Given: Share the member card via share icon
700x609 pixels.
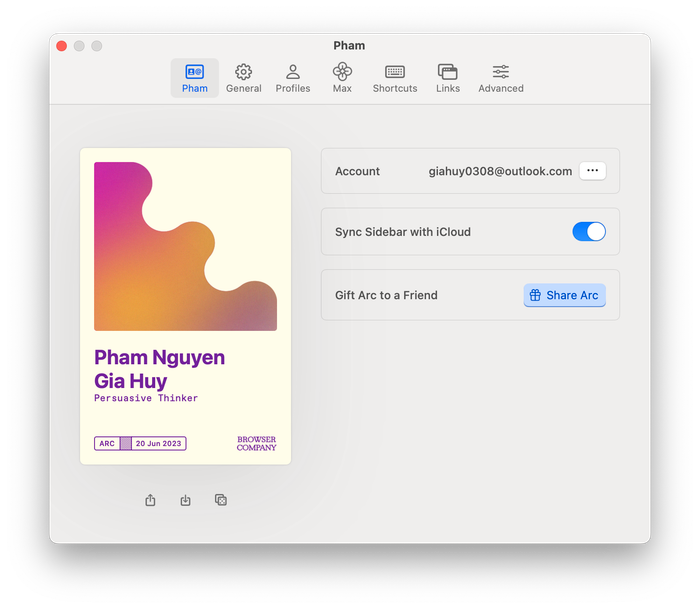Looking at the screenshot, I should click(150, 500).
